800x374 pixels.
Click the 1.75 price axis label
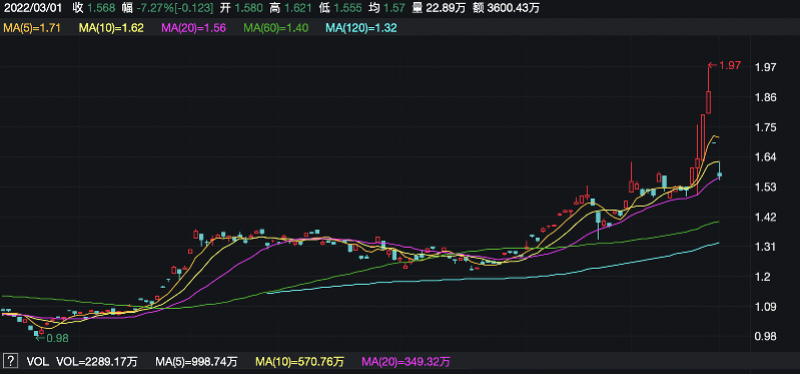[767, 127]
